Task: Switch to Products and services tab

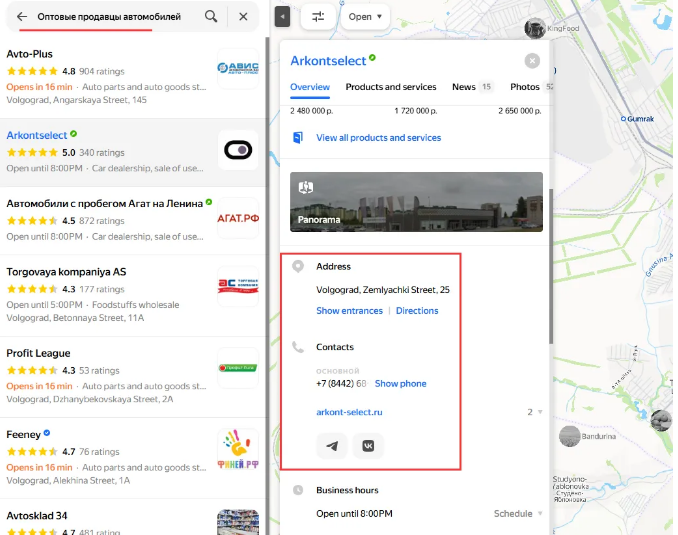Action: tap(391, 87)
